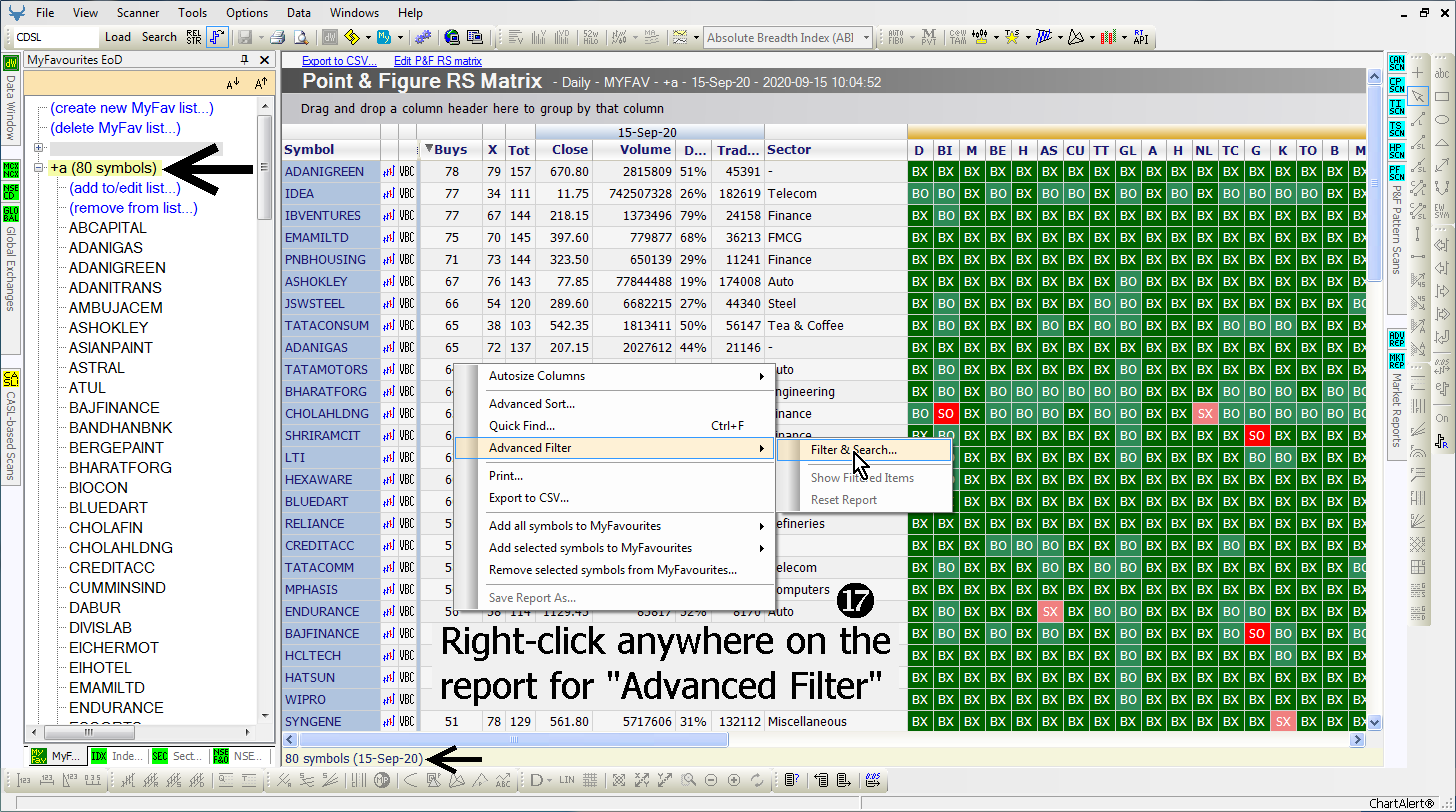This screenshot has height=812, width=1456.
Task: Click the TI SCN scan icon
Action: 1397,106
